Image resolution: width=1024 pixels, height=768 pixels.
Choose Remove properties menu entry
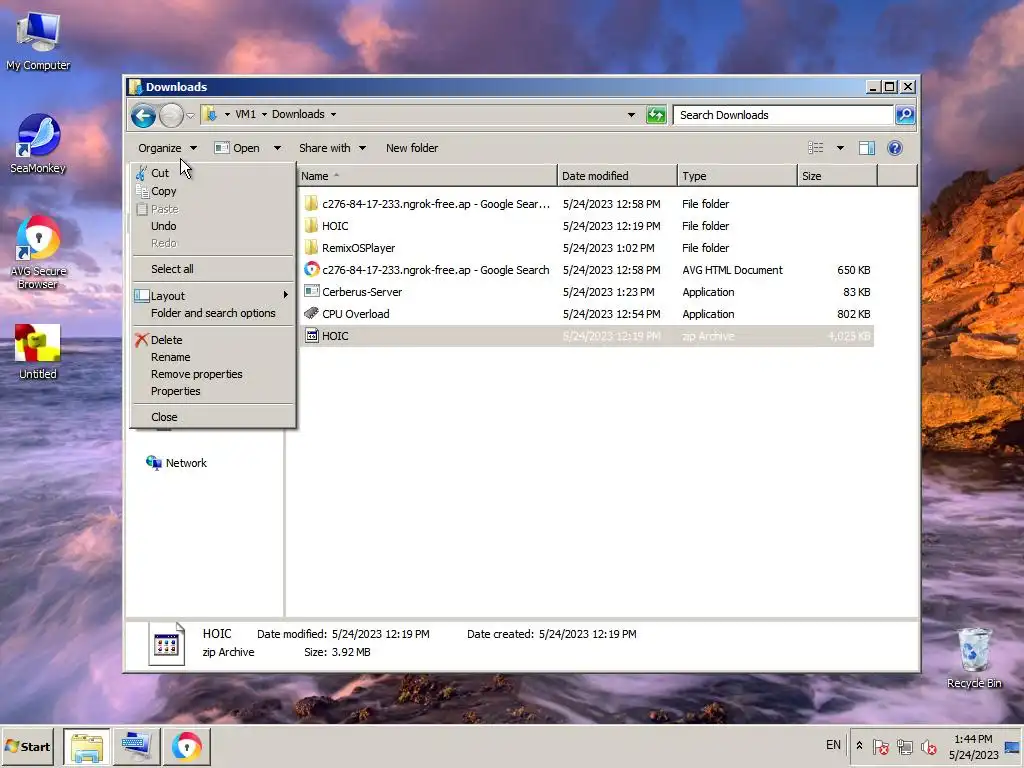[x=213, y=374]
